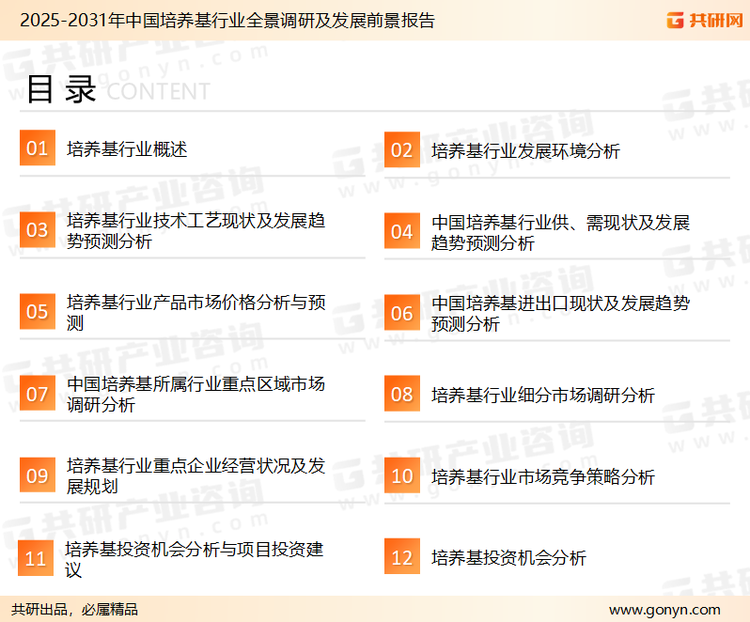Click the orange 07 number badge
This screenshot has height=622, width=750.
[37, 394]
